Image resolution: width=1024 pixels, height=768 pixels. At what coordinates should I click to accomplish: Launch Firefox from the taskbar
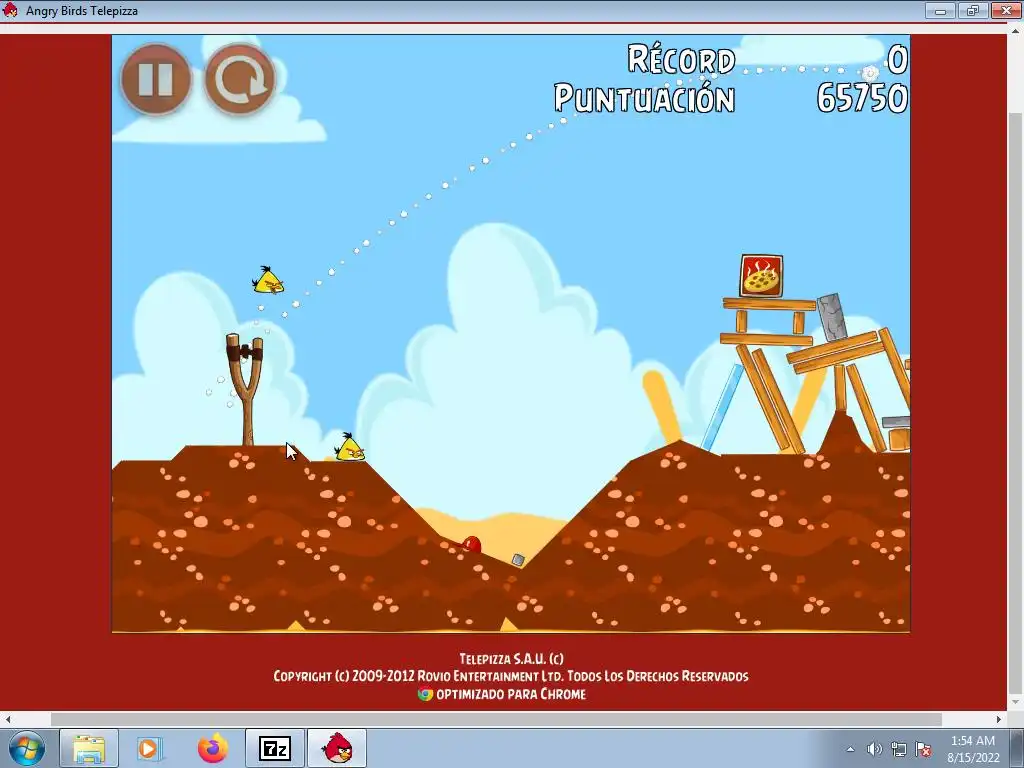click(213, 748)
